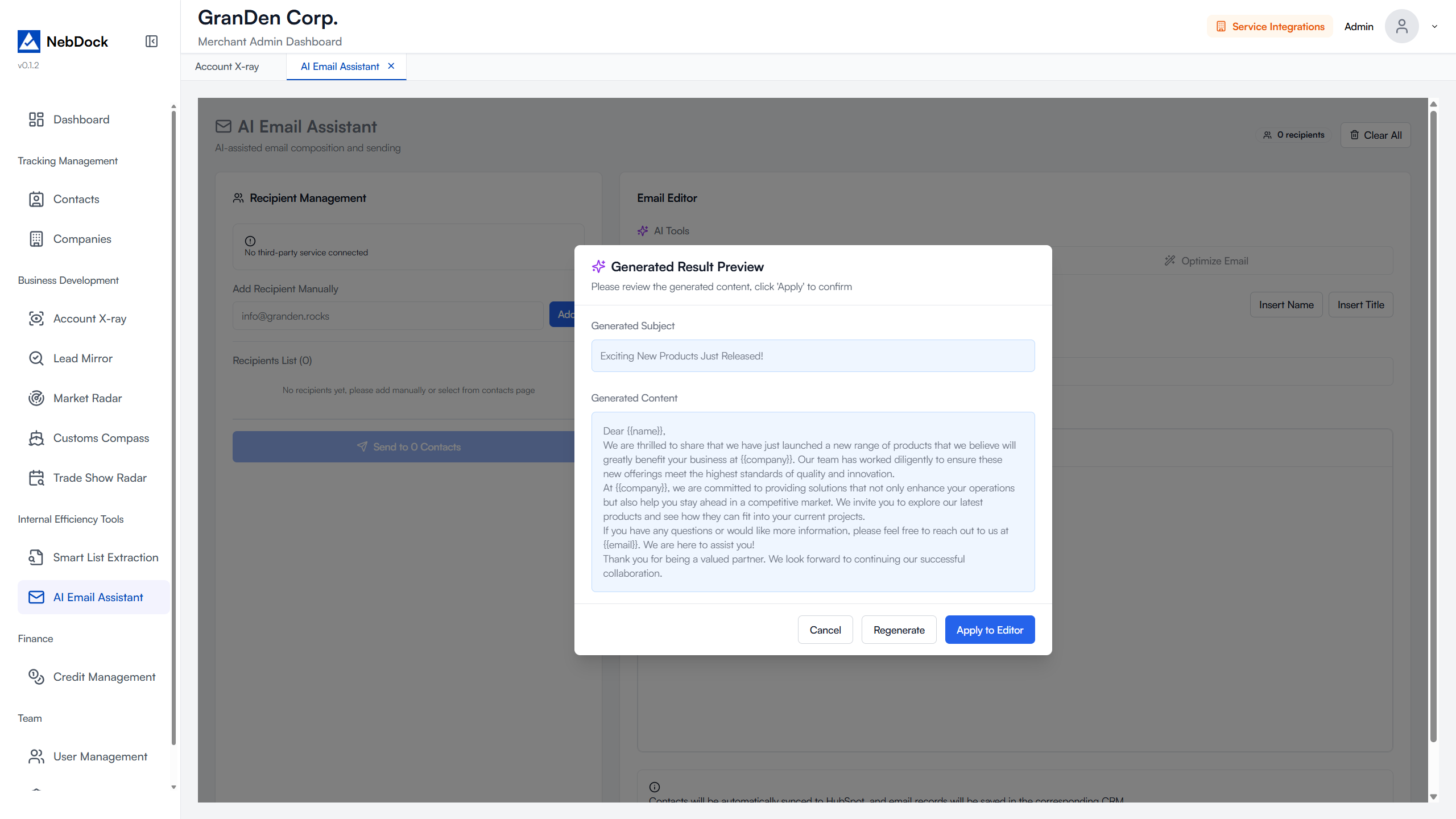Image resolution: width=1456 pixels, height=819 pixels.
Task: Open the NebDock sidebar collapse control
Action: [x=151, y=41]
